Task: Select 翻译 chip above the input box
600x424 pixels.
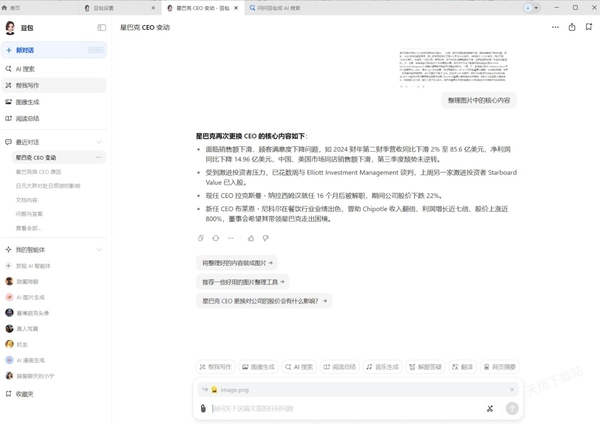Action: 462,367
